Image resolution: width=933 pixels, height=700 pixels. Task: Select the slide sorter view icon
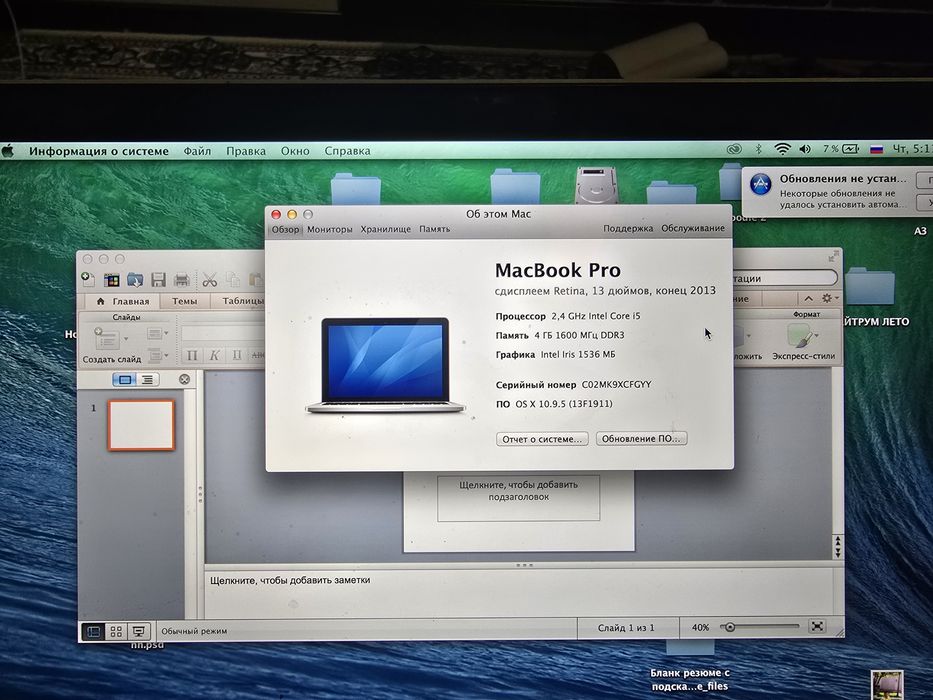116,632
